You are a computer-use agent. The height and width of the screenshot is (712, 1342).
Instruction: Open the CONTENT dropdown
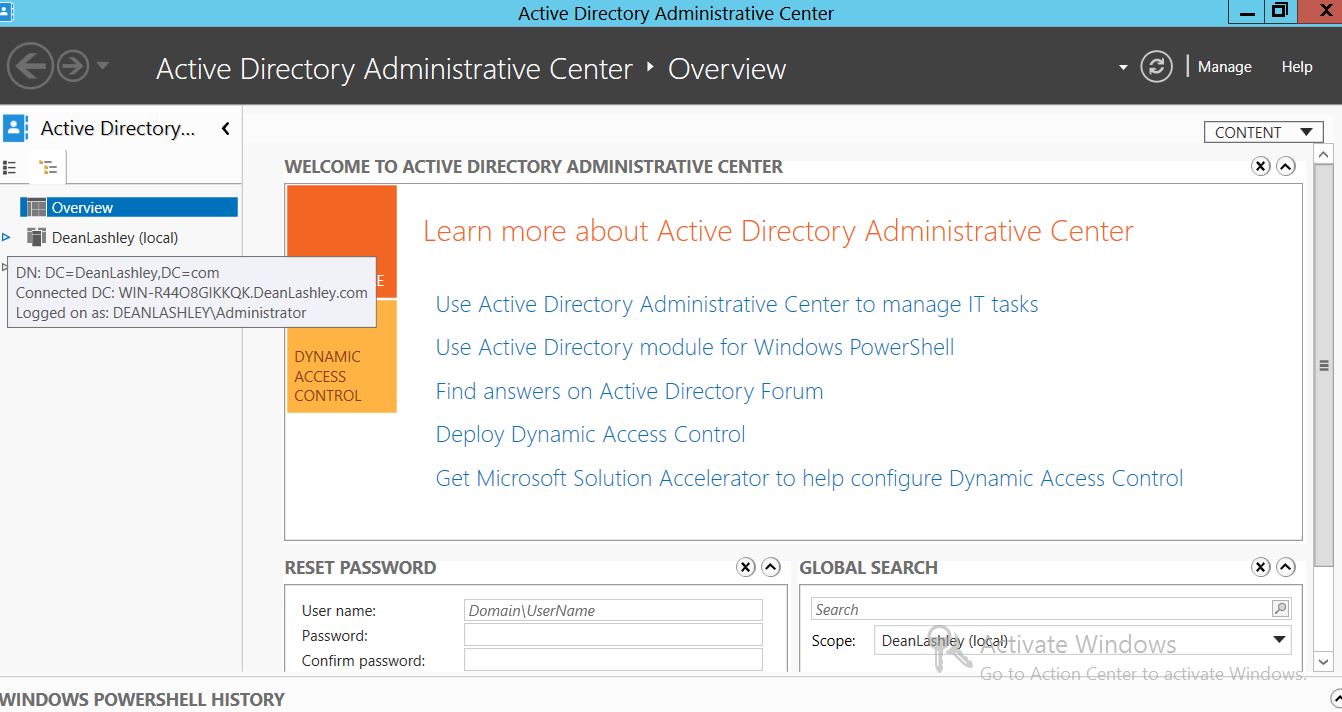(x=1264, y=132)
